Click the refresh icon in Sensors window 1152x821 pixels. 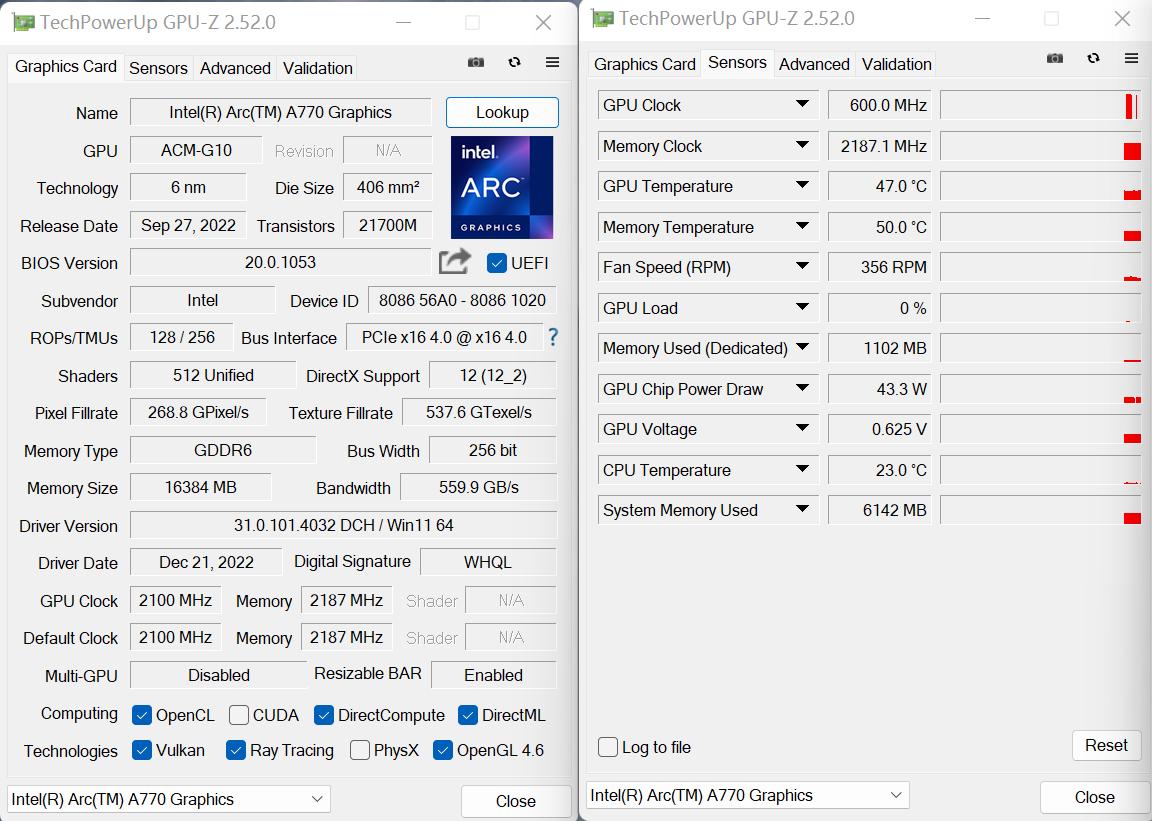1093,59
